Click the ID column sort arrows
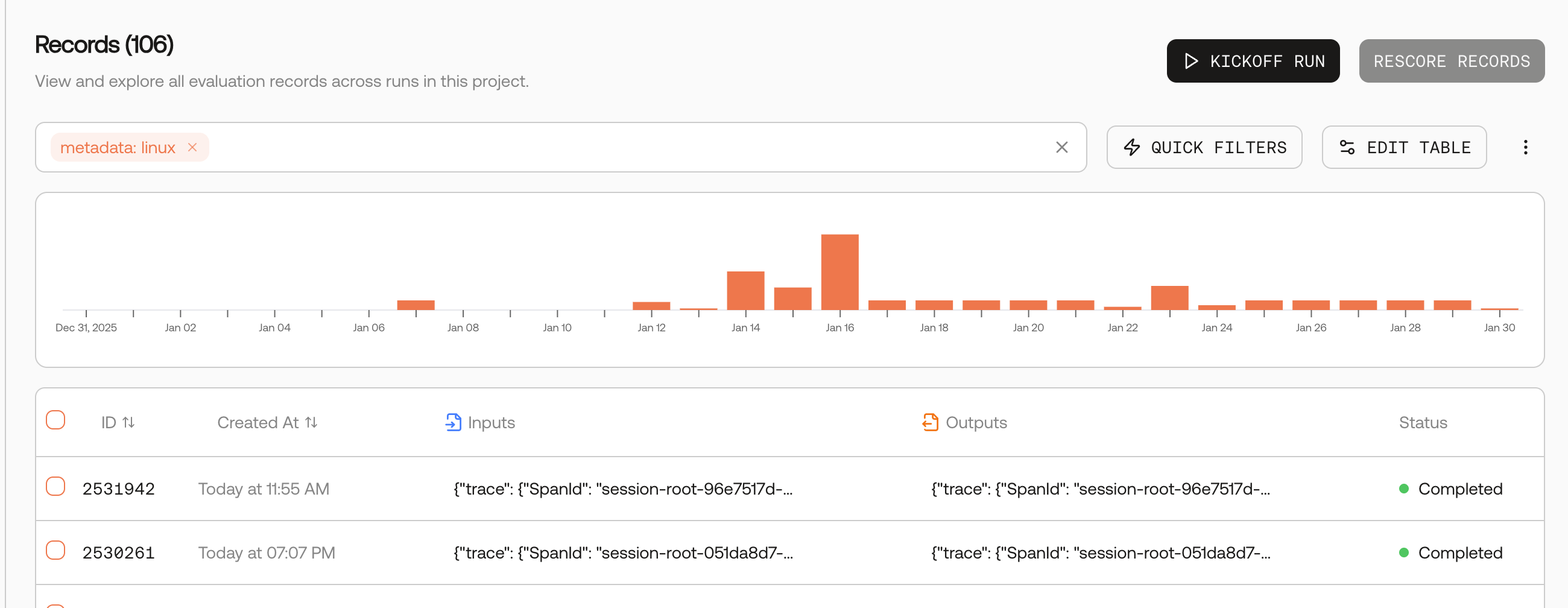 (128, 422)
